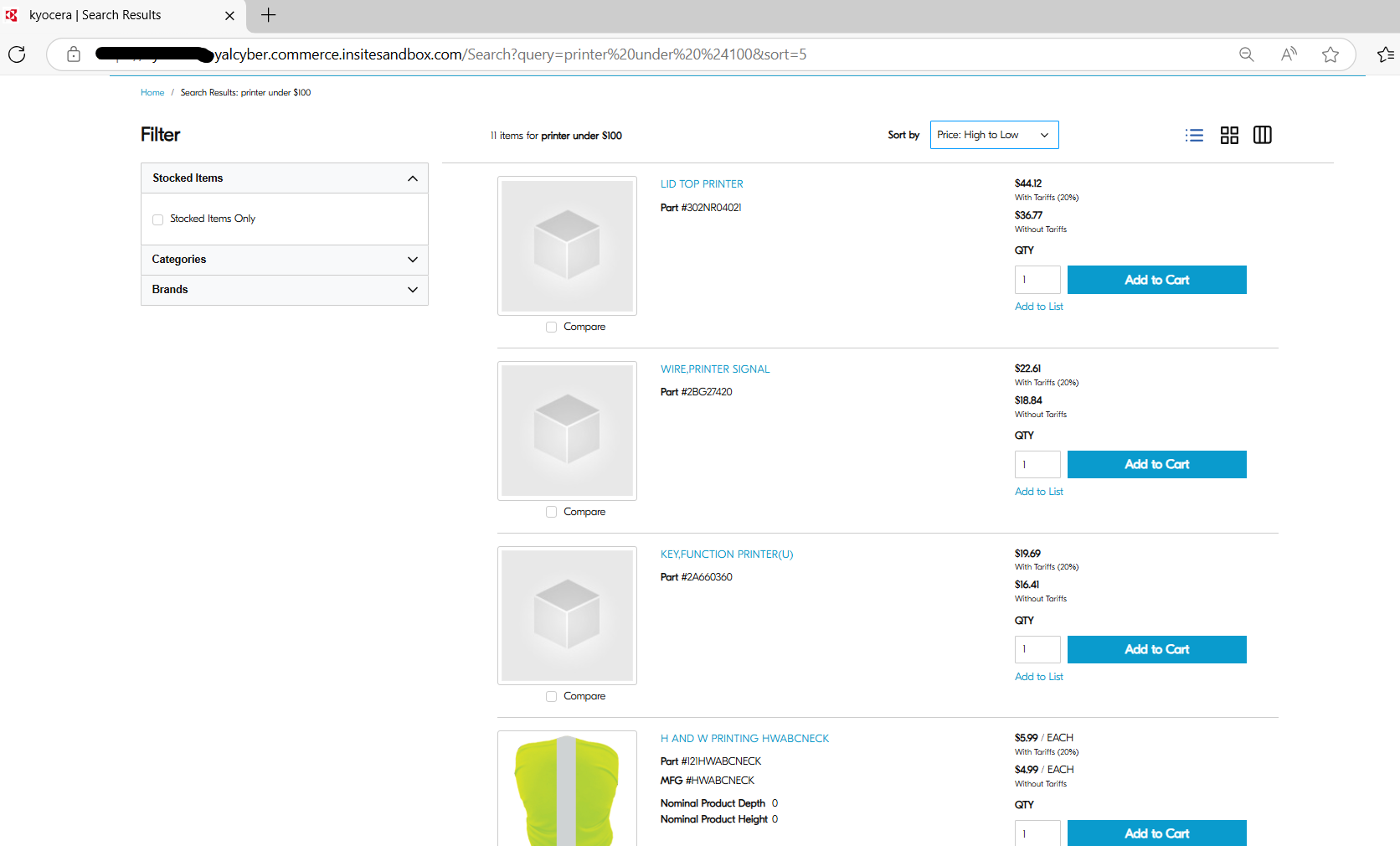View site information lock icon
This screenshot has height=846, width=1400.
click(74, 54)
